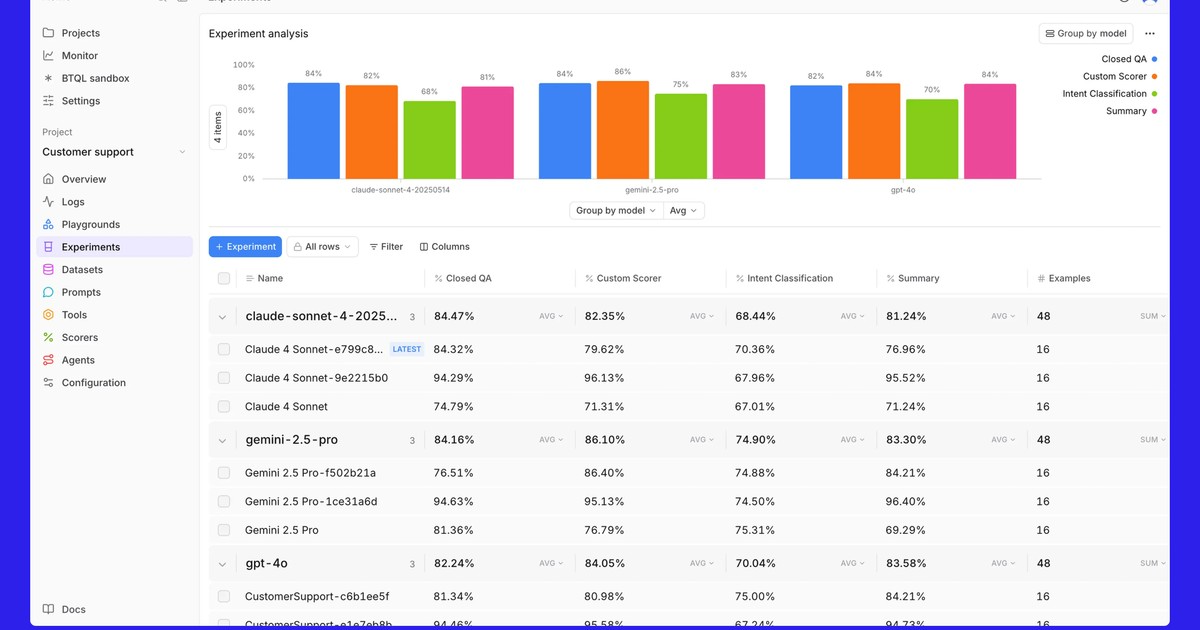This screenshot has width=1200, height=630.
Task: Click the Overview home icon
Action: click(x=48, y=179)
